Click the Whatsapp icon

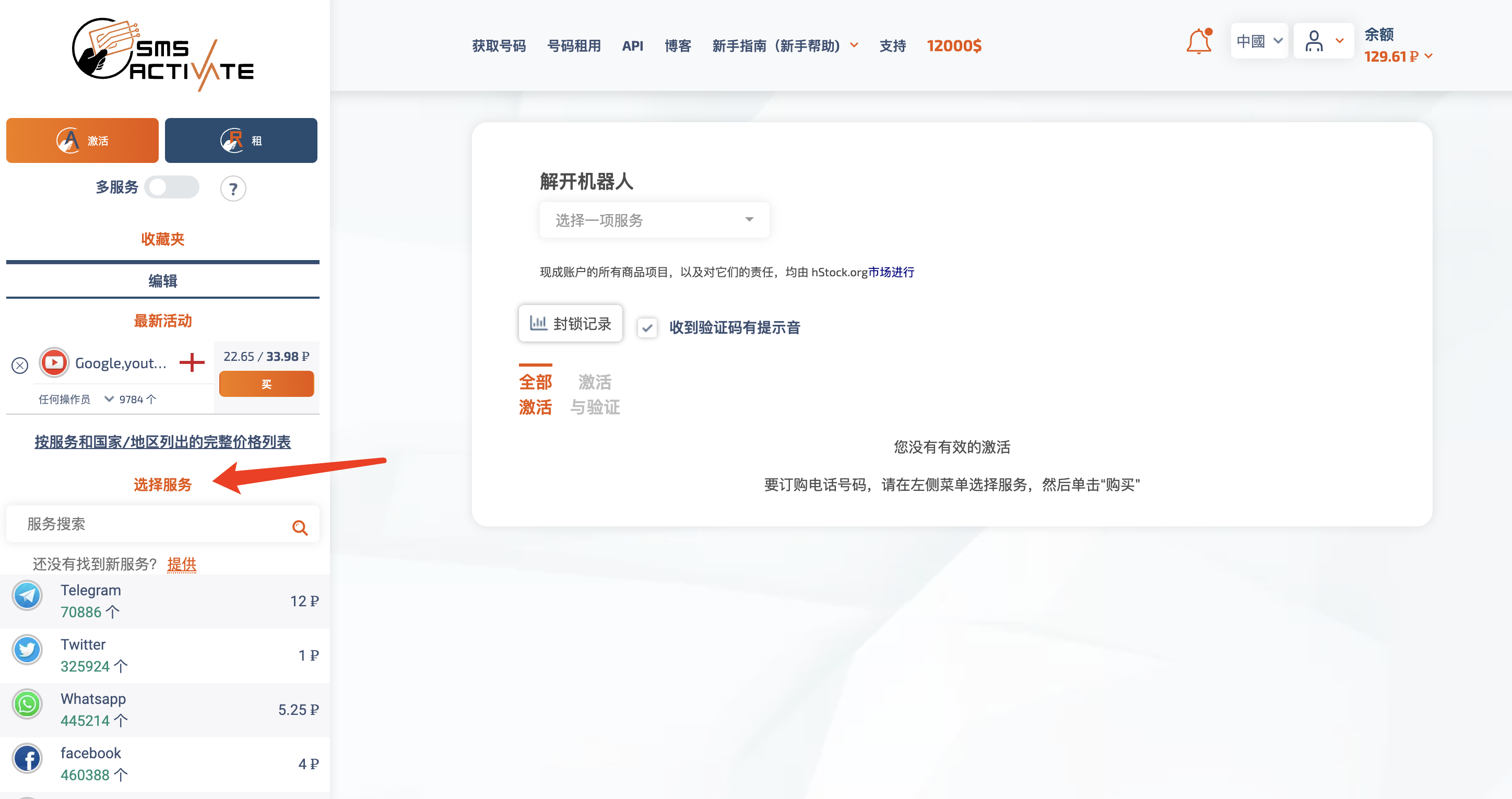tap(27, 704)
